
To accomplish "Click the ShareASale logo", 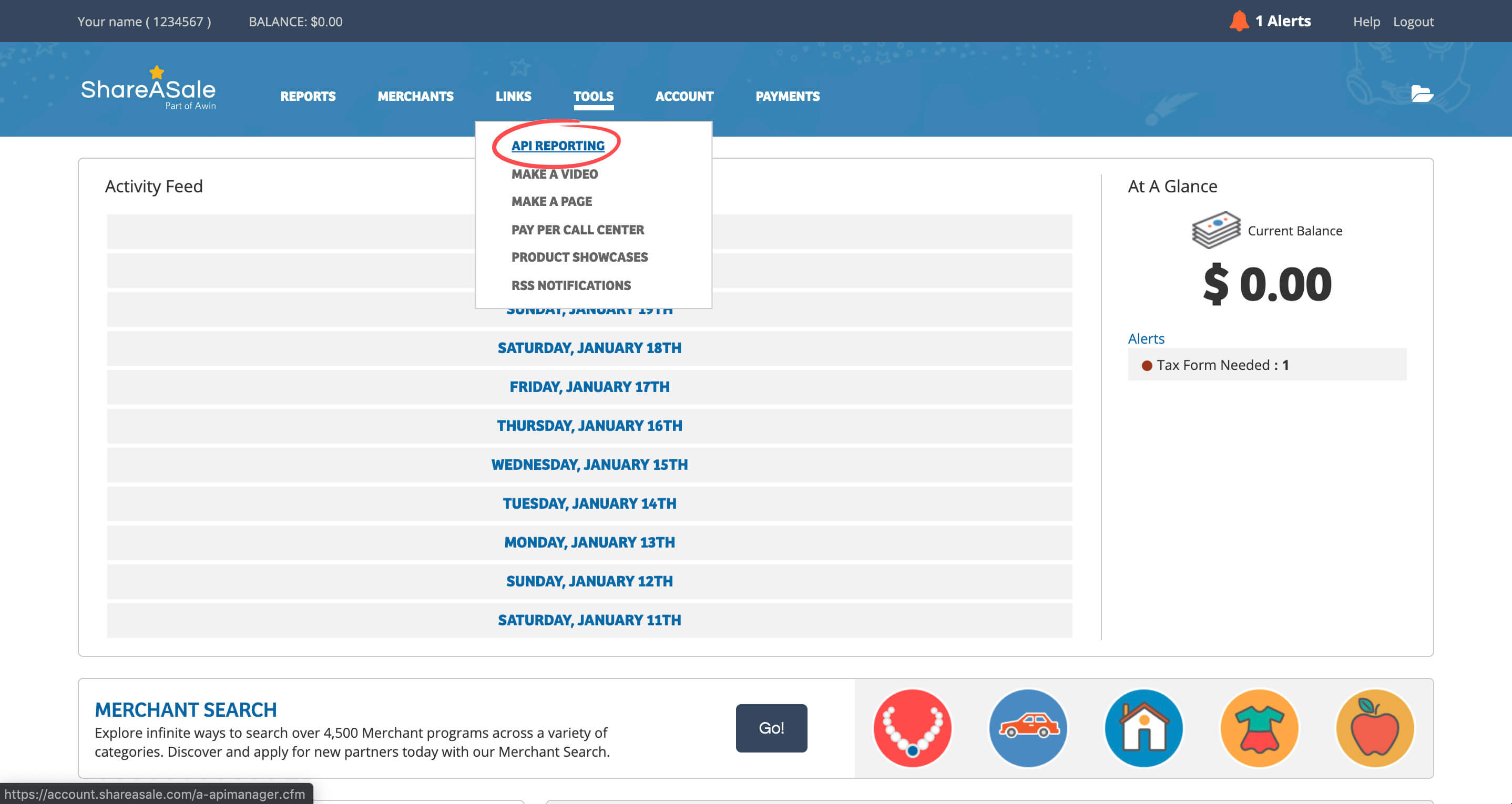I will [x=148, y=88].
